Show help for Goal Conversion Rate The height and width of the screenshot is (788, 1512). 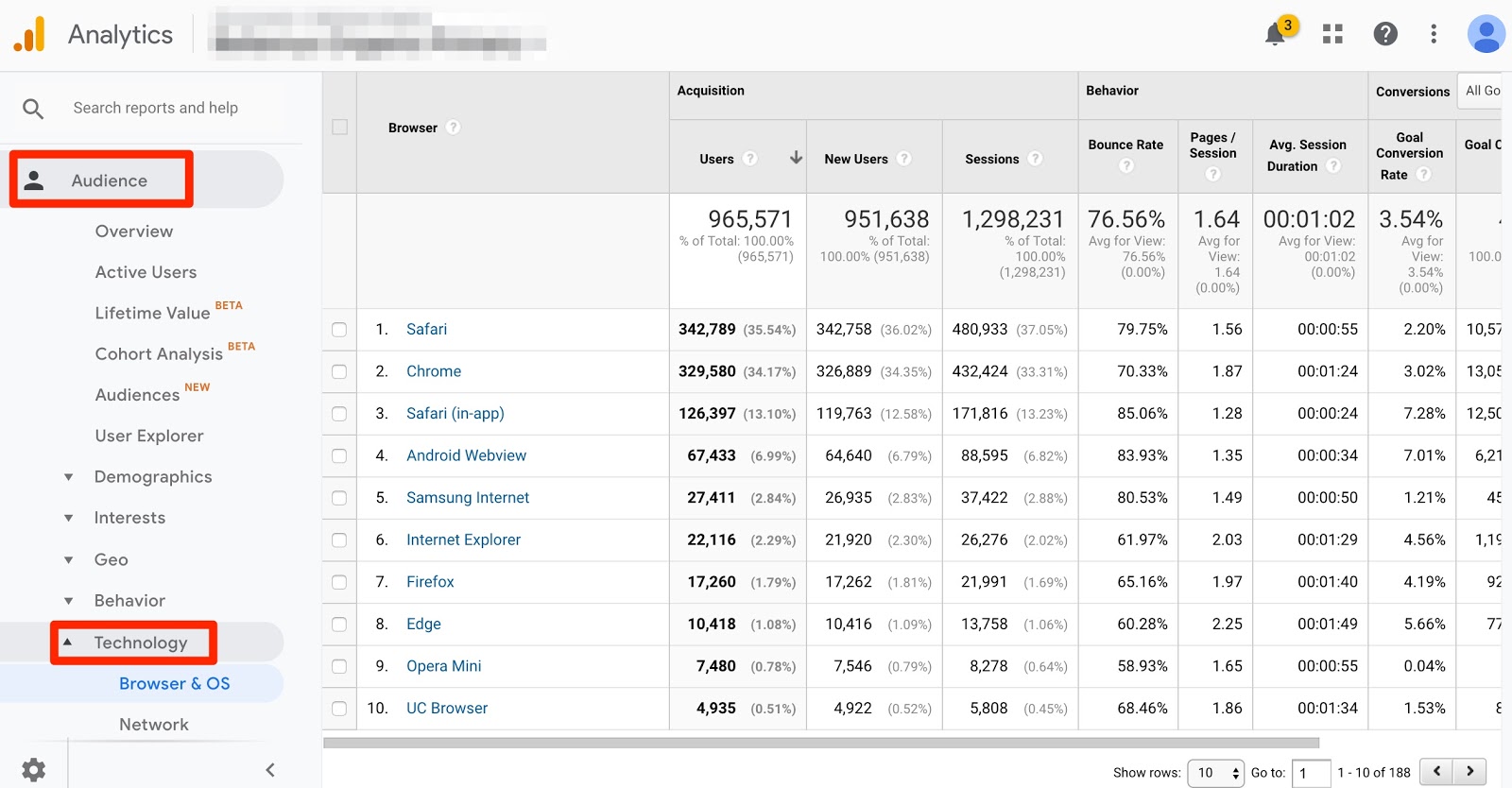click(1424, 175)
